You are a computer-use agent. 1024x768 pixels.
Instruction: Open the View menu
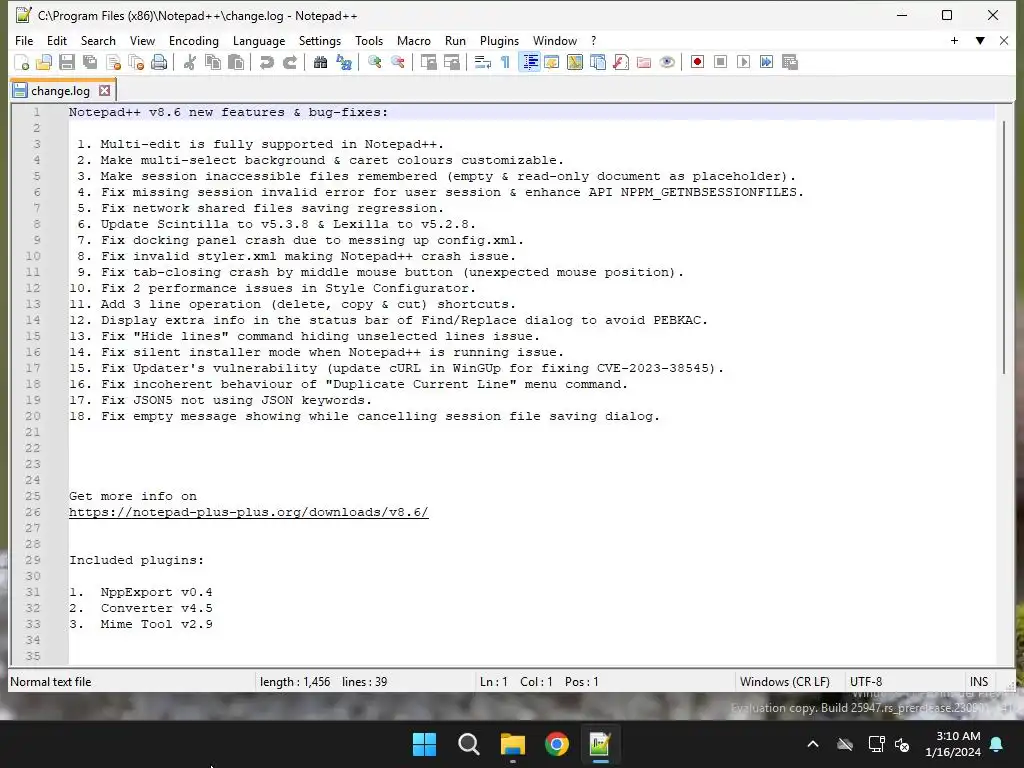click(142, 40)
